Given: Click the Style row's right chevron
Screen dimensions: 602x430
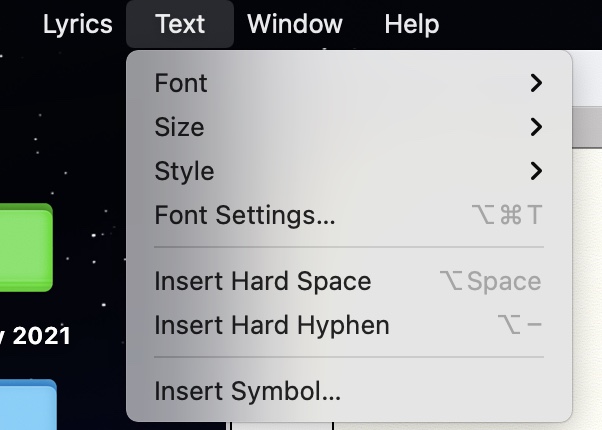Looking at the screenshot, I should [537, 171].
